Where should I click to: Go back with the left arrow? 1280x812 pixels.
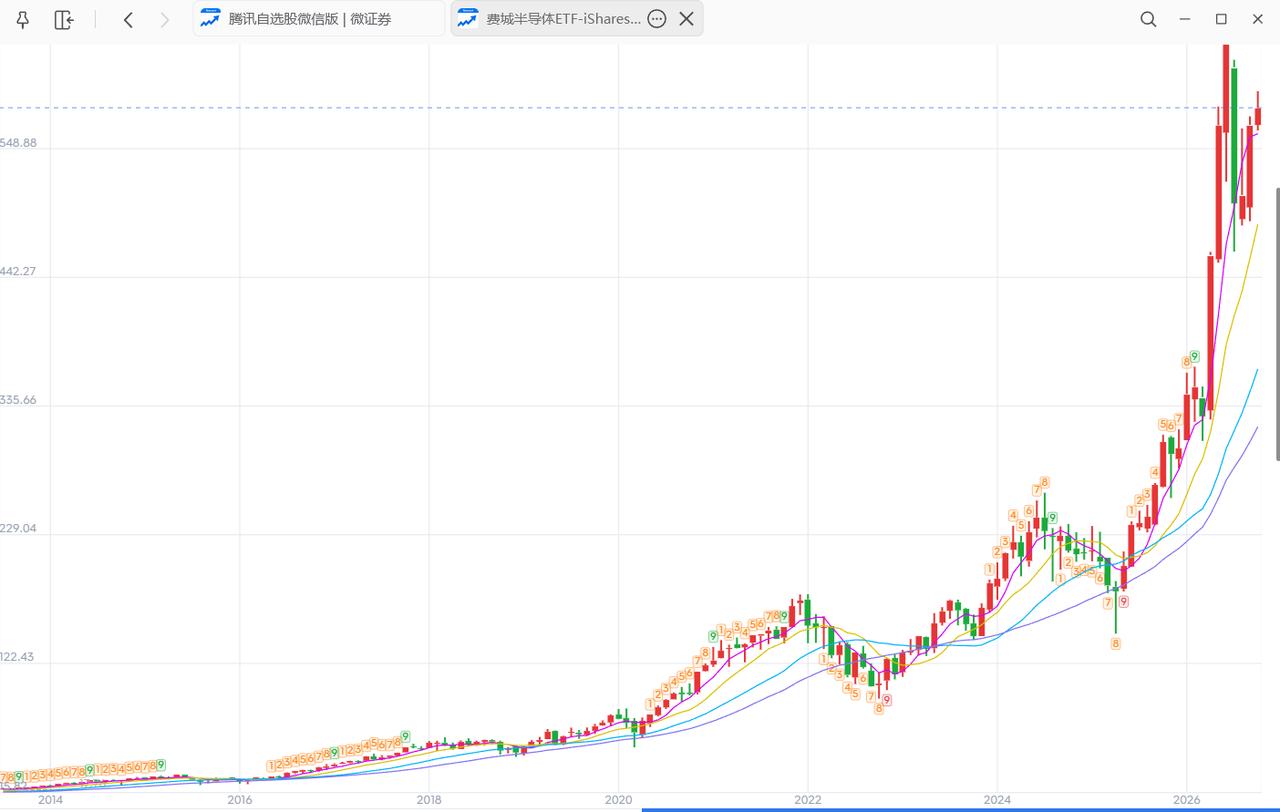click(128, 19)
